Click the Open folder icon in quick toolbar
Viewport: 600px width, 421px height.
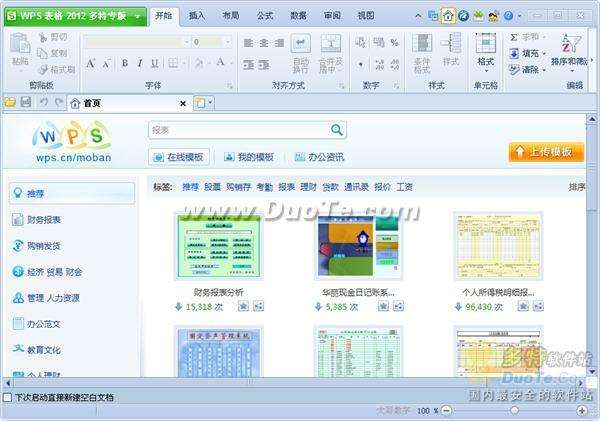(10, 102)
